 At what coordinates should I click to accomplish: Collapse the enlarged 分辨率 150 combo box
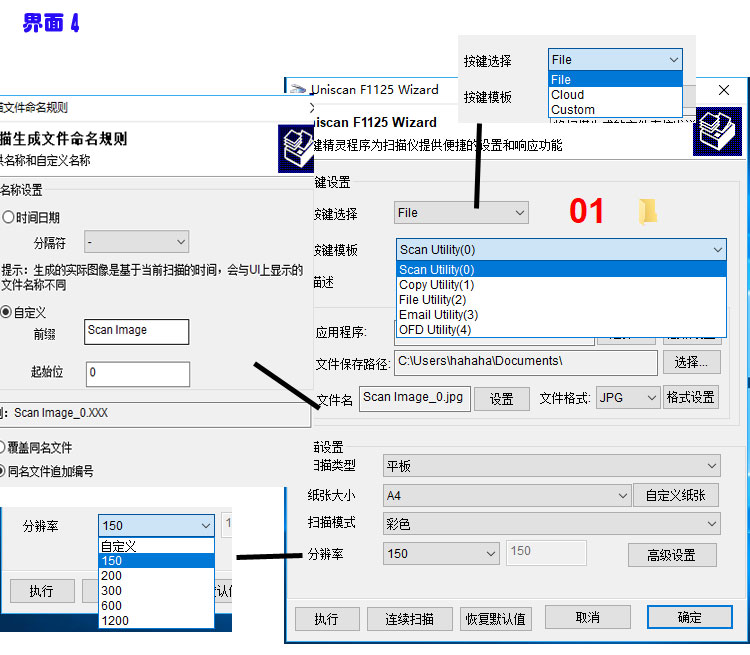click(156, 526)
